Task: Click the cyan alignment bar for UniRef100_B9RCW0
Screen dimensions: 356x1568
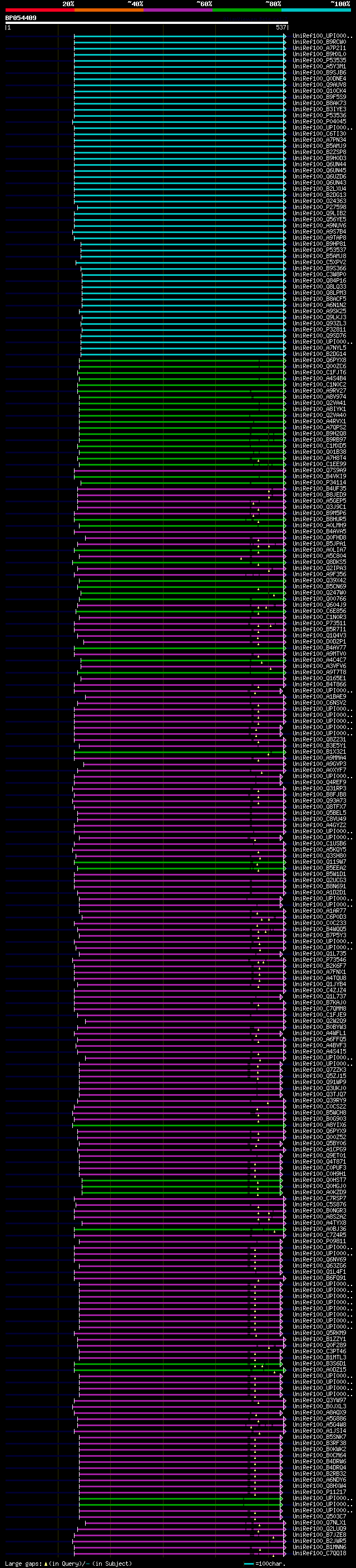Action: click(x=180, y=42)
